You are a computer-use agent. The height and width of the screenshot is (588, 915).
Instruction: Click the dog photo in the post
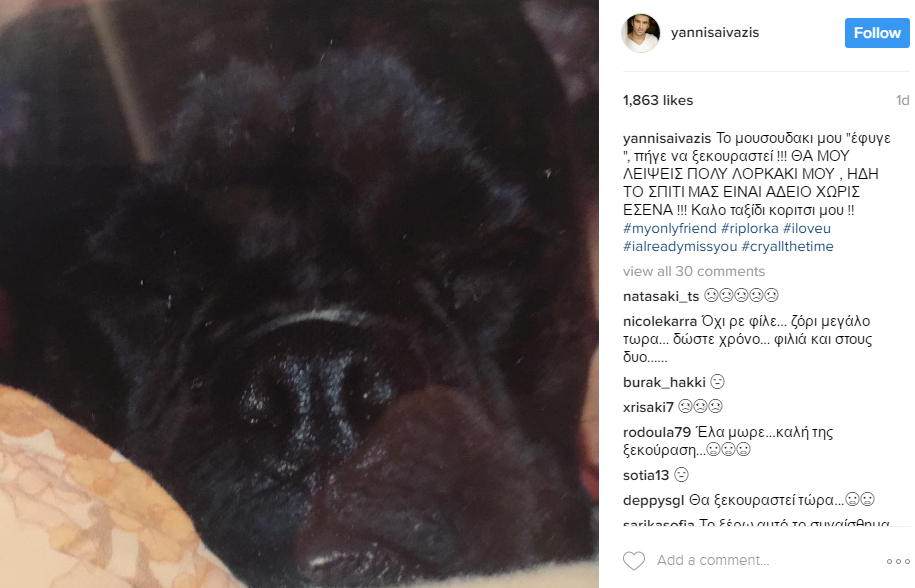click(299, 294)
